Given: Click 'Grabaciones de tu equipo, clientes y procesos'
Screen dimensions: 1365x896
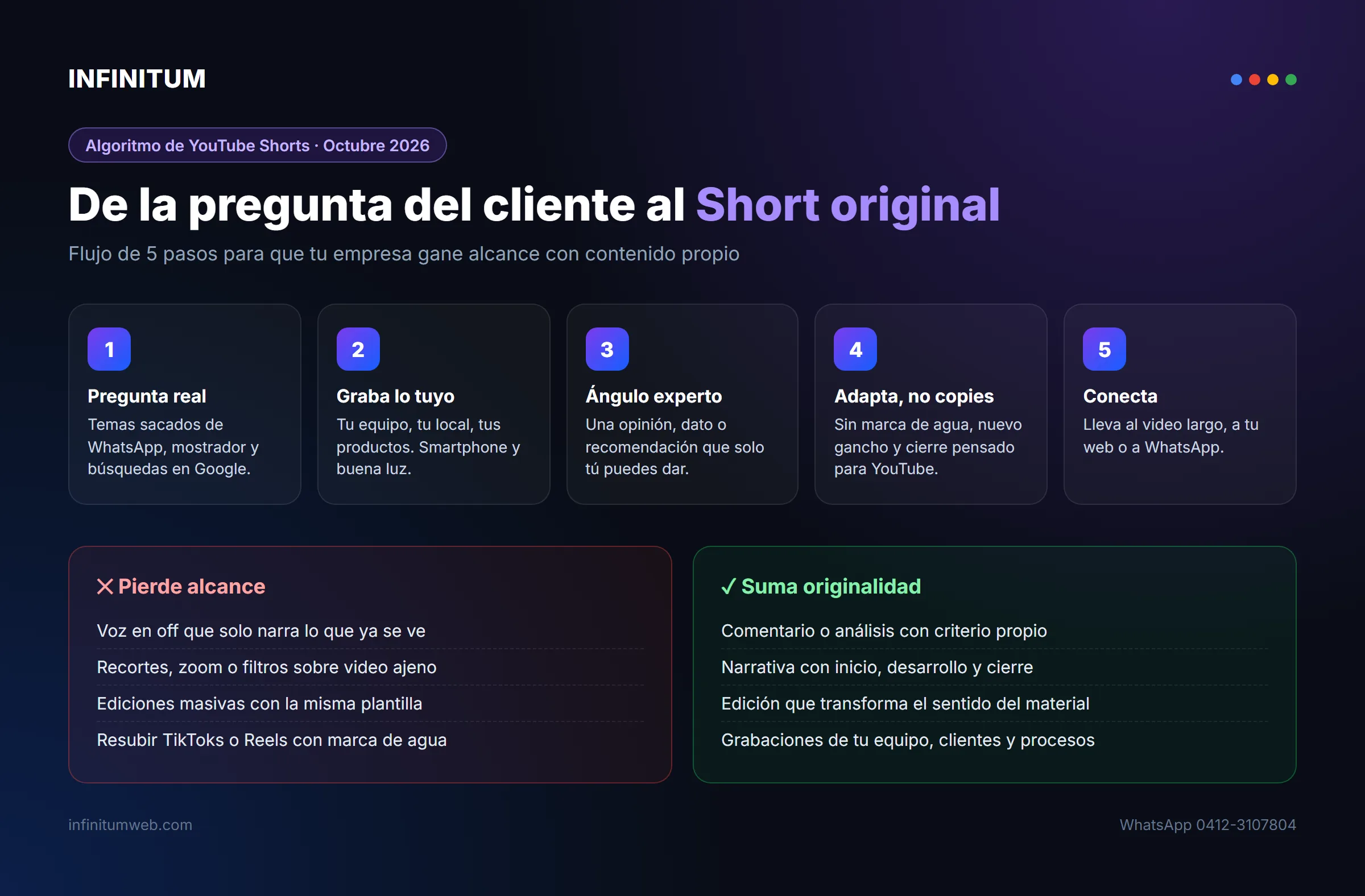Looking at the screenshot, I should 908,740.
